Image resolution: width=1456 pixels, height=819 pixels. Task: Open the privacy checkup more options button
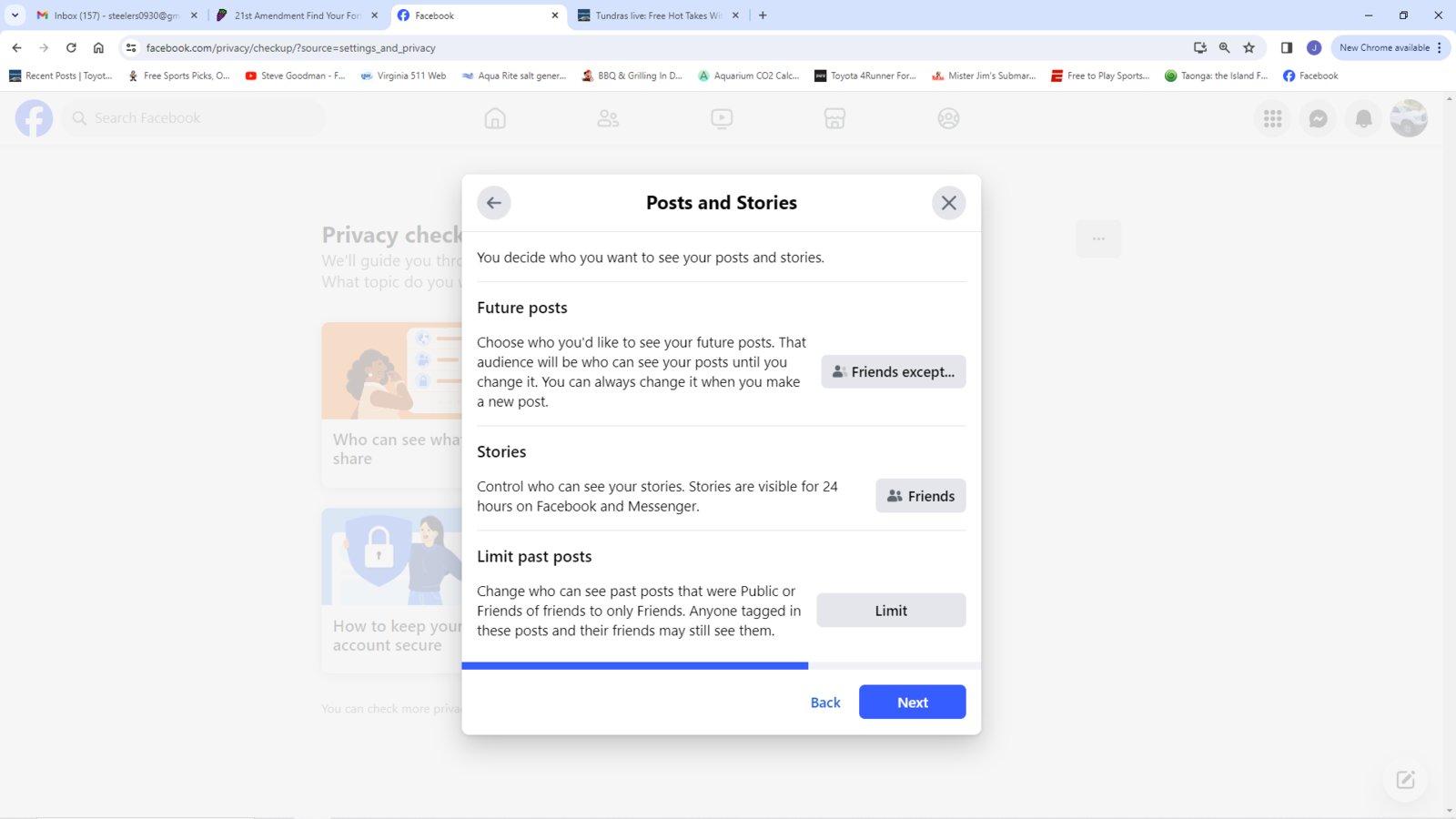1098,238
